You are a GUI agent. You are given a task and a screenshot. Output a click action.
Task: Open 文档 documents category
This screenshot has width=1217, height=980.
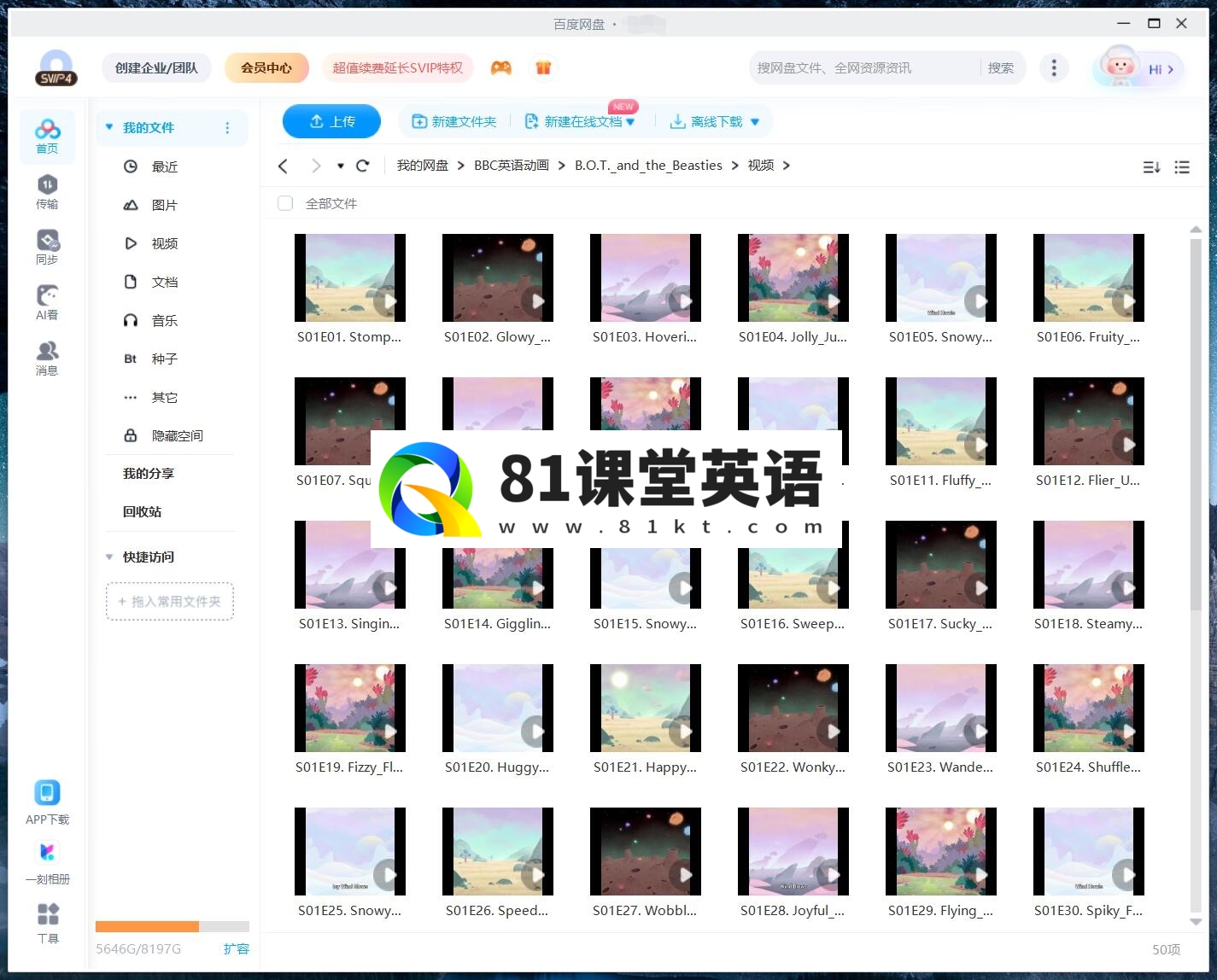pos(165,282)
